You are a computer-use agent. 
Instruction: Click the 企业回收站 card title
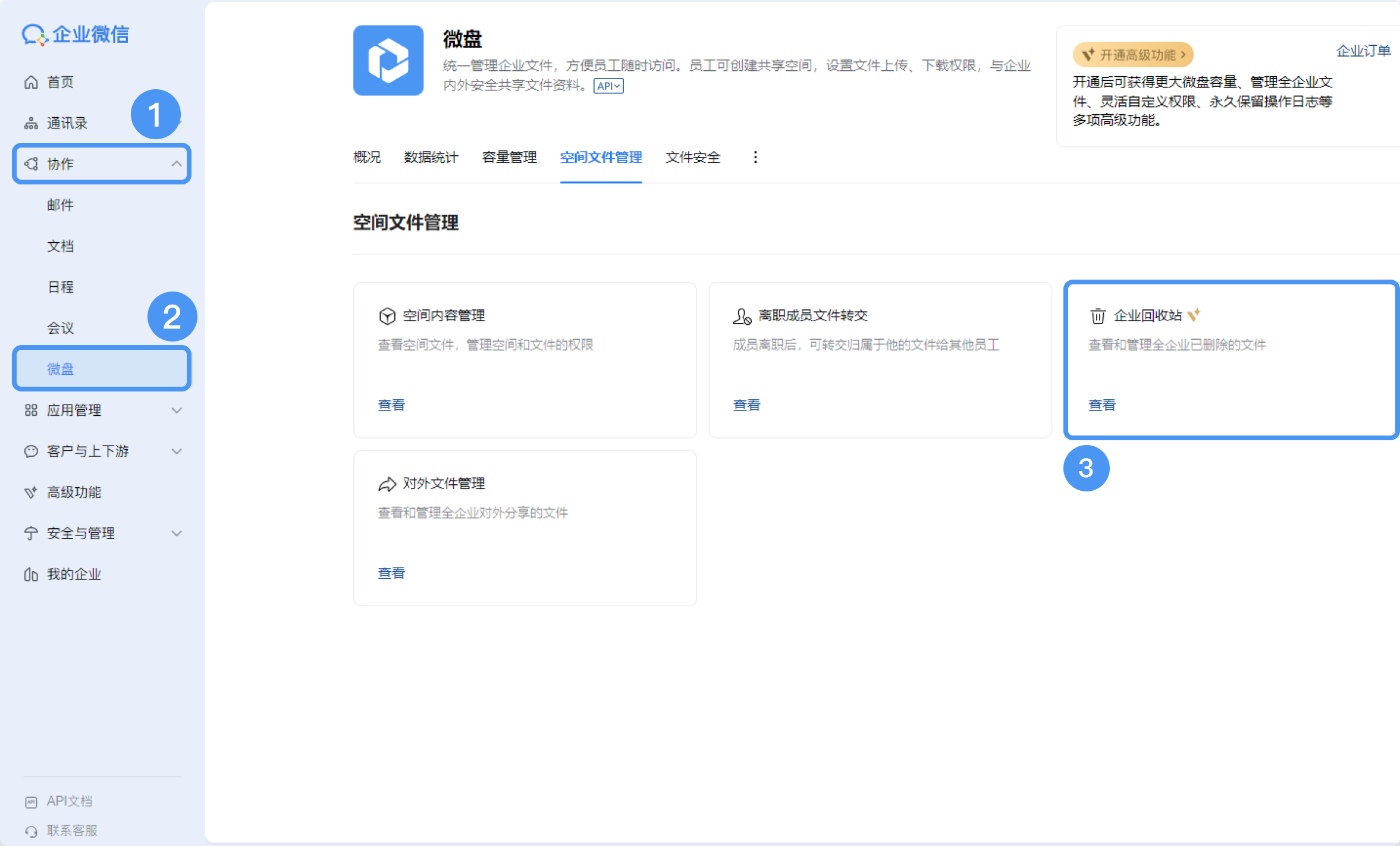[x=1148, y=316]
